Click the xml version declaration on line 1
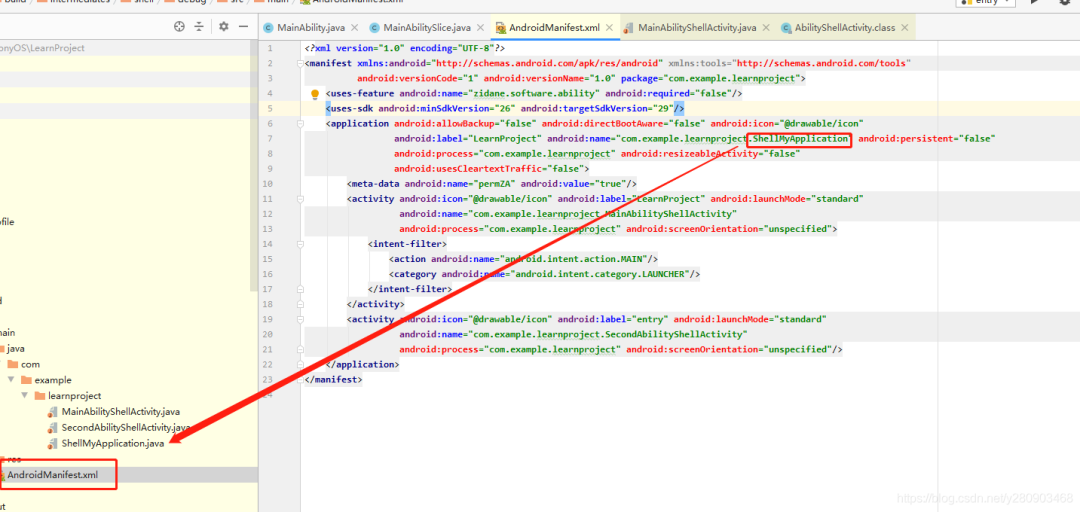The image size is (1080, 512). pos(405,48)
